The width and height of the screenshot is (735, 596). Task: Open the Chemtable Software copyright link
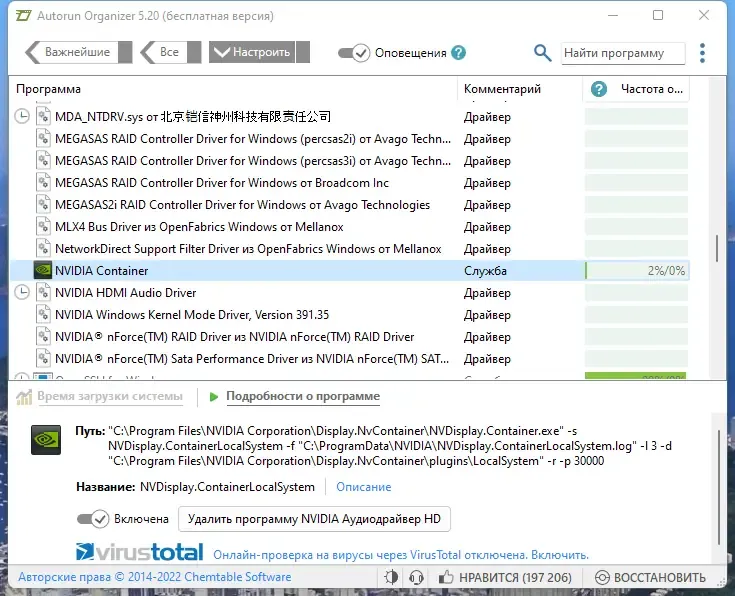pyautogui.click(x=155, y=577)
